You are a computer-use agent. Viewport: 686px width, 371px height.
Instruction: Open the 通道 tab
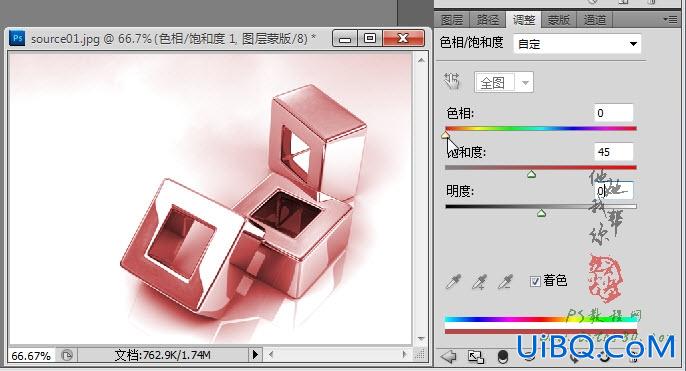[595, 20]
